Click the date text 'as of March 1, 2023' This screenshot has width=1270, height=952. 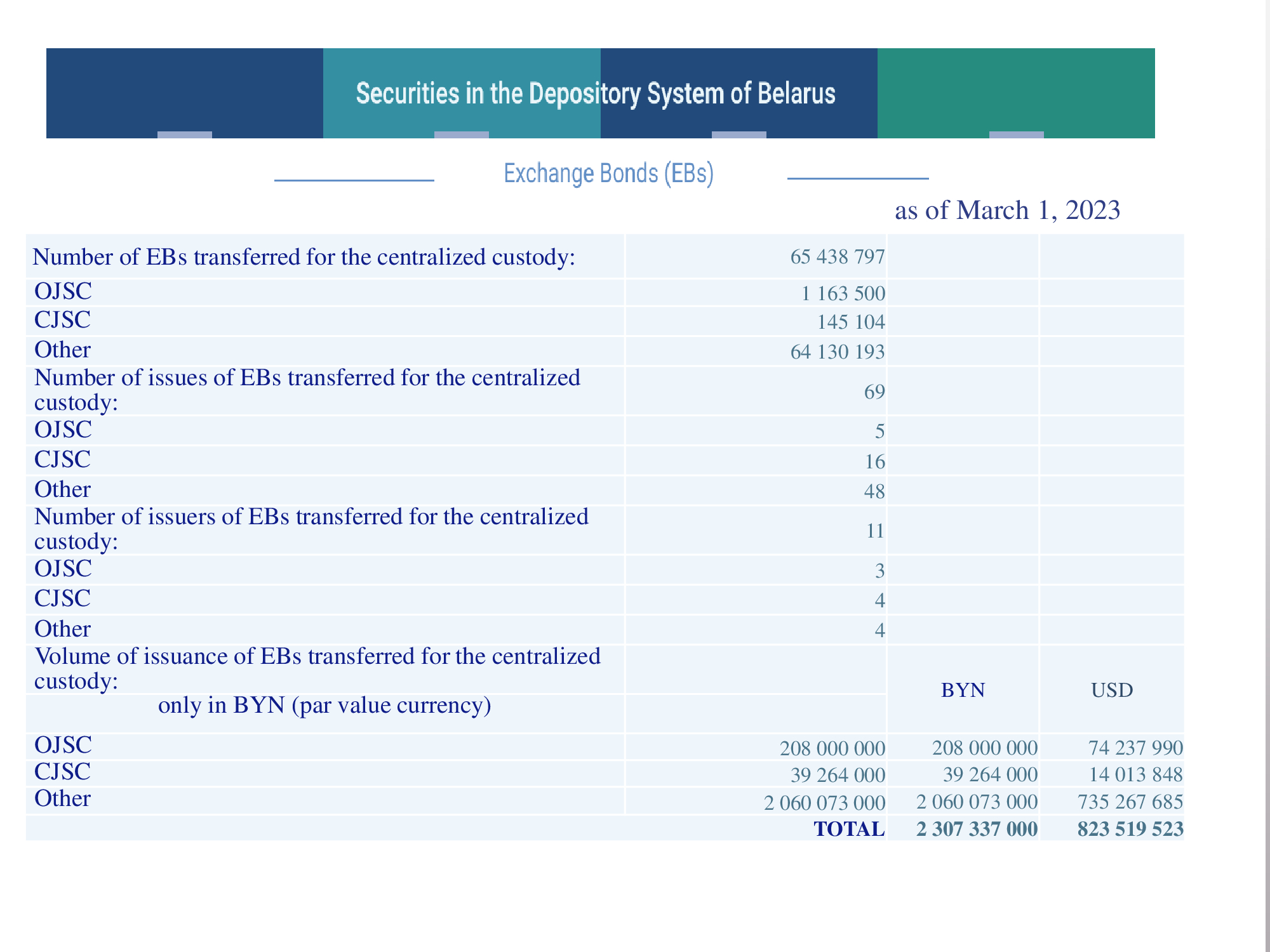pos(1007,210)
